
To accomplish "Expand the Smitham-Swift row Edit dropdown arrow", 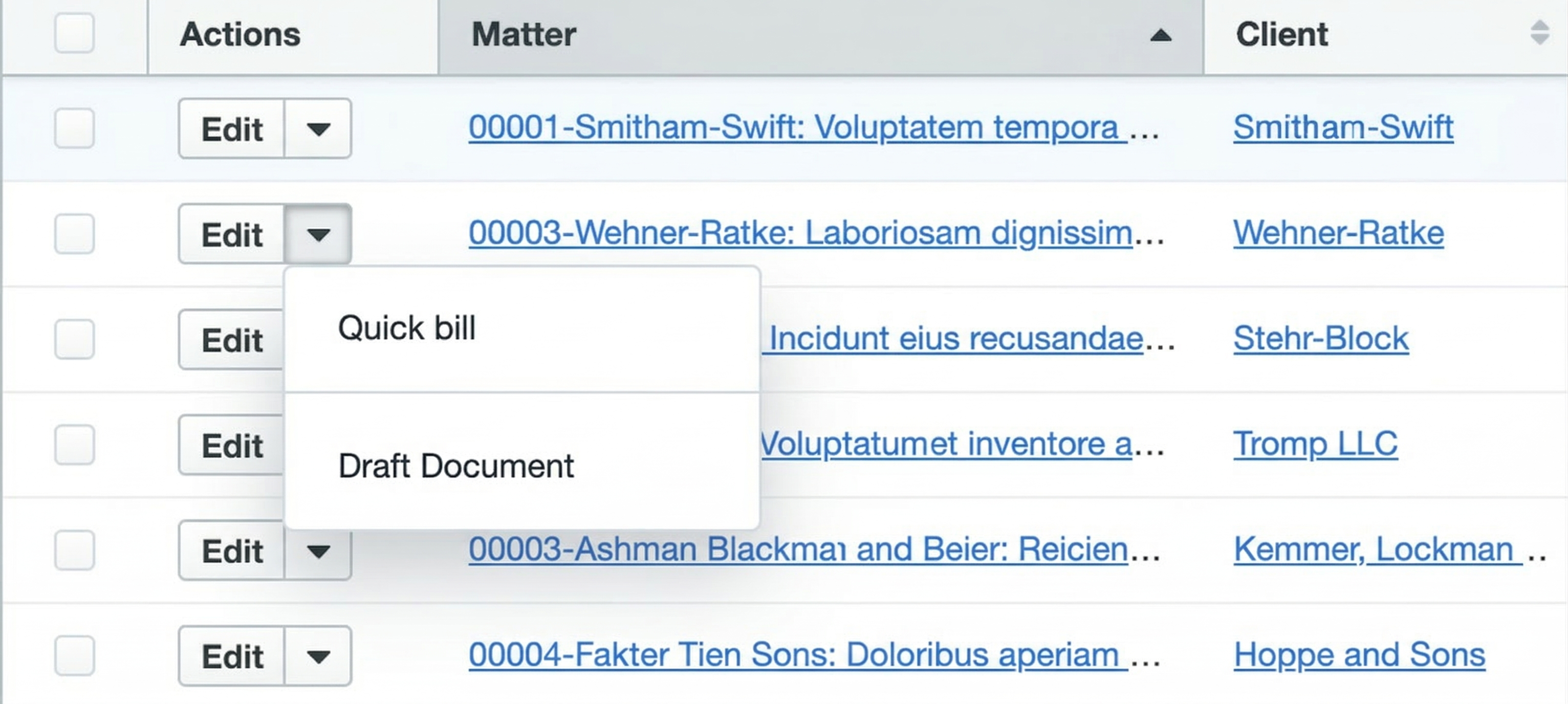I will (x=318, y=128).
